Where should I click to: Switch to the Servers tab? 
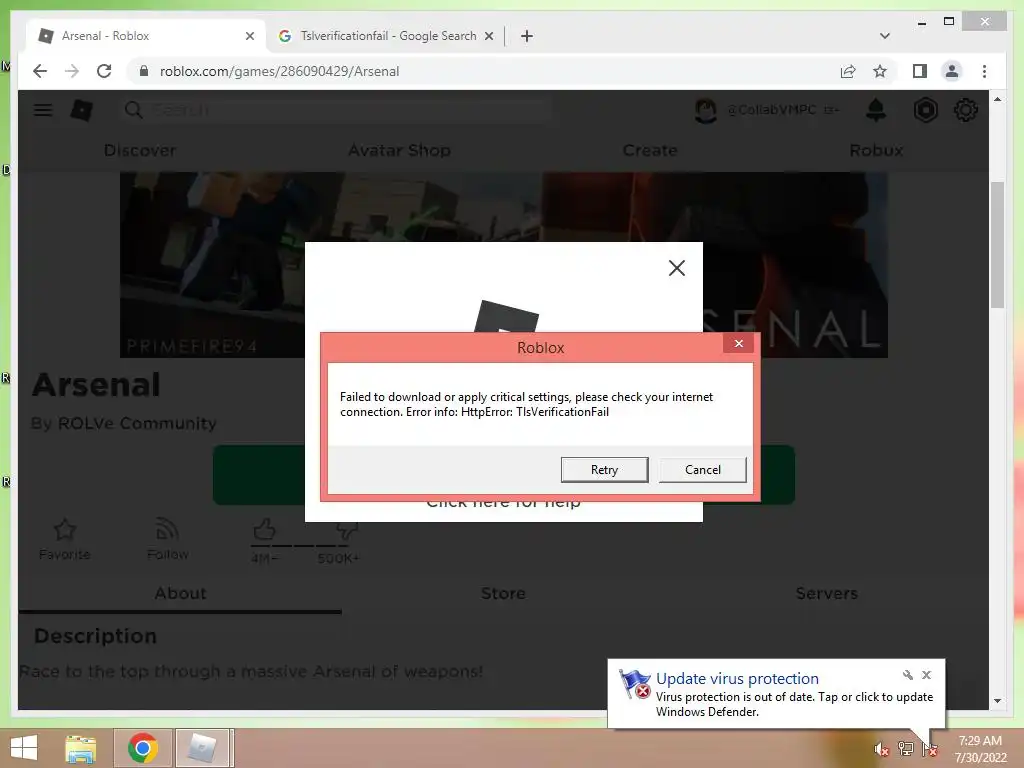point(826,593)
